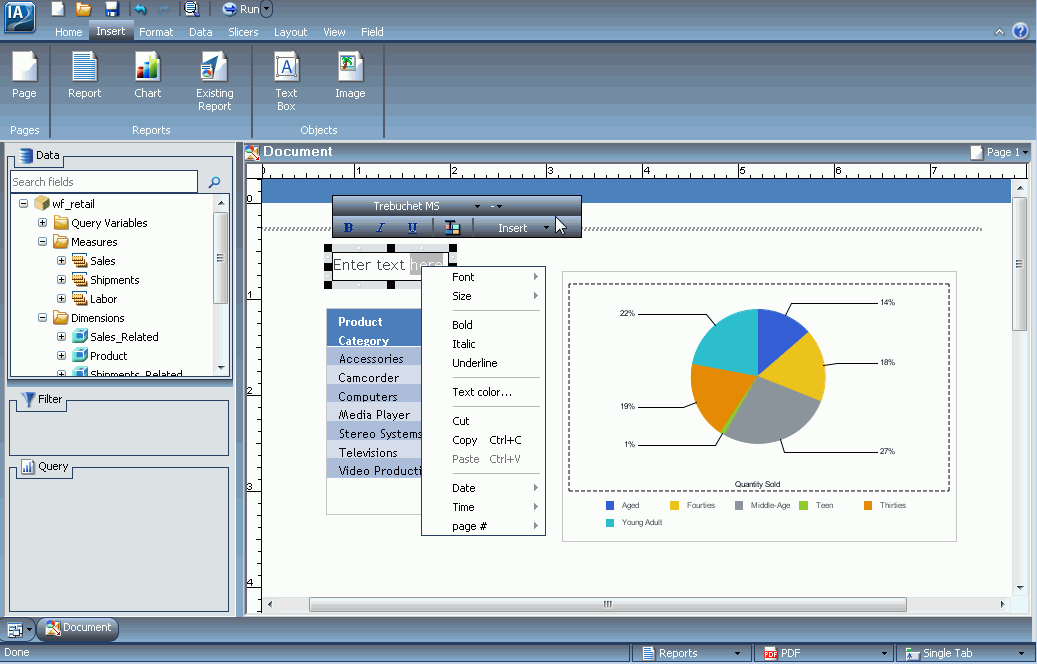1037x664 pixels.
Task: Insert a new Page
Action: (x=24, y=75)
